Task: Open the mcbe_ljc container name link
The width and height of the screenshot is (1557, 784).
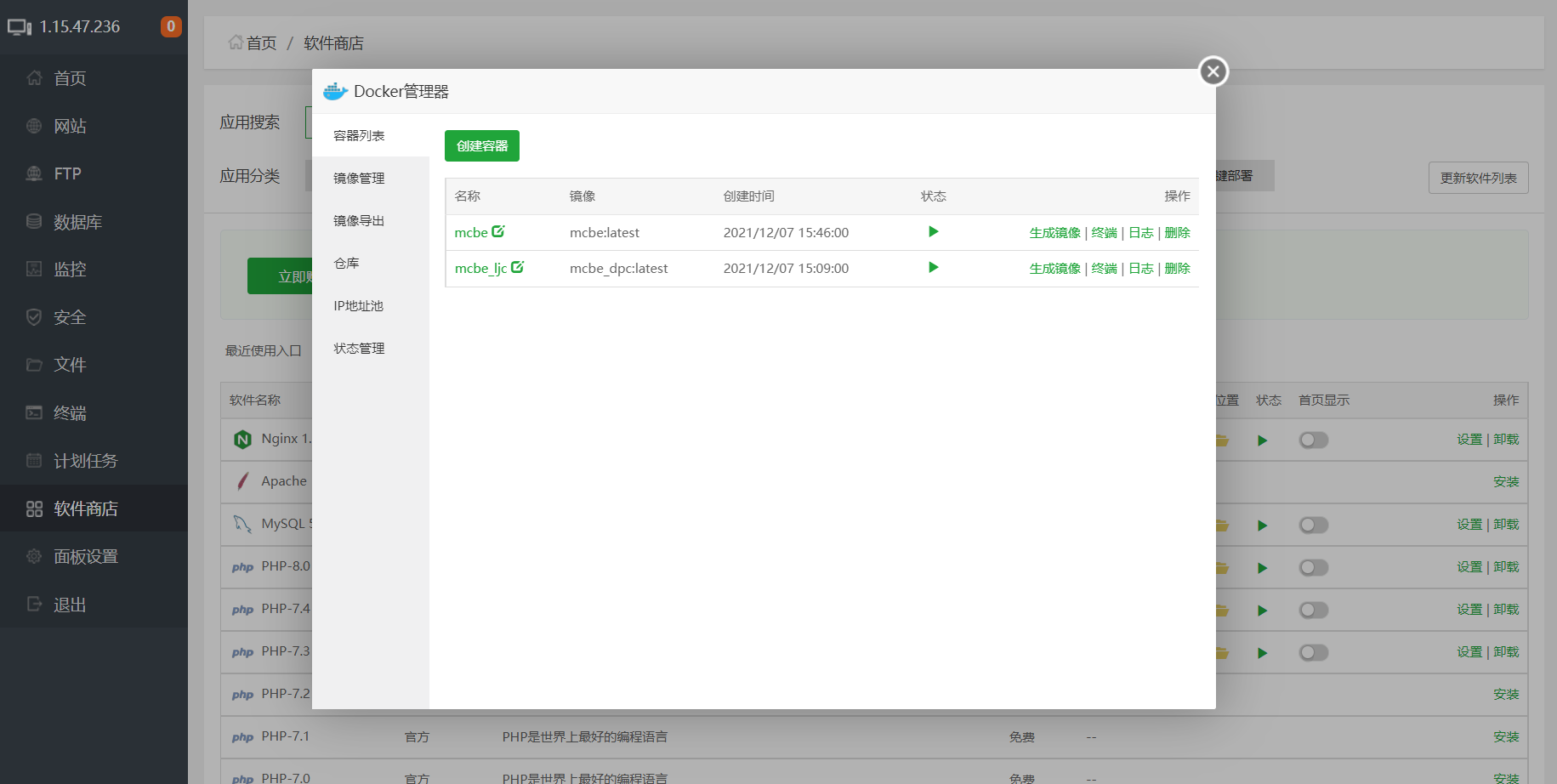Action: [x=480, y=268]
